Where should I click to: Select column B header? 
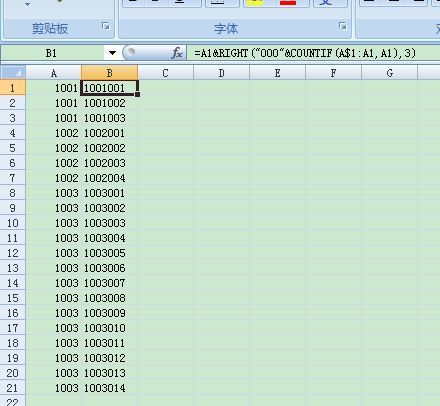click(x=109, y=73)
